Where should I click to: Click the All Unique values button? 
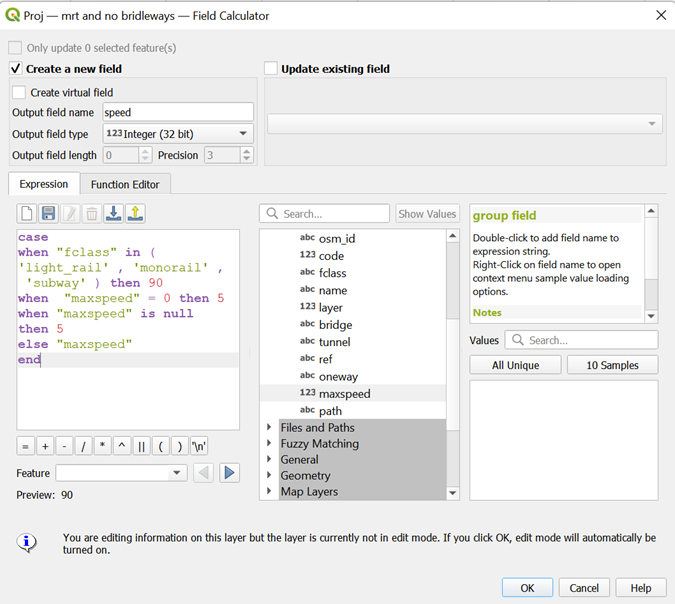(x=515, y=365)
